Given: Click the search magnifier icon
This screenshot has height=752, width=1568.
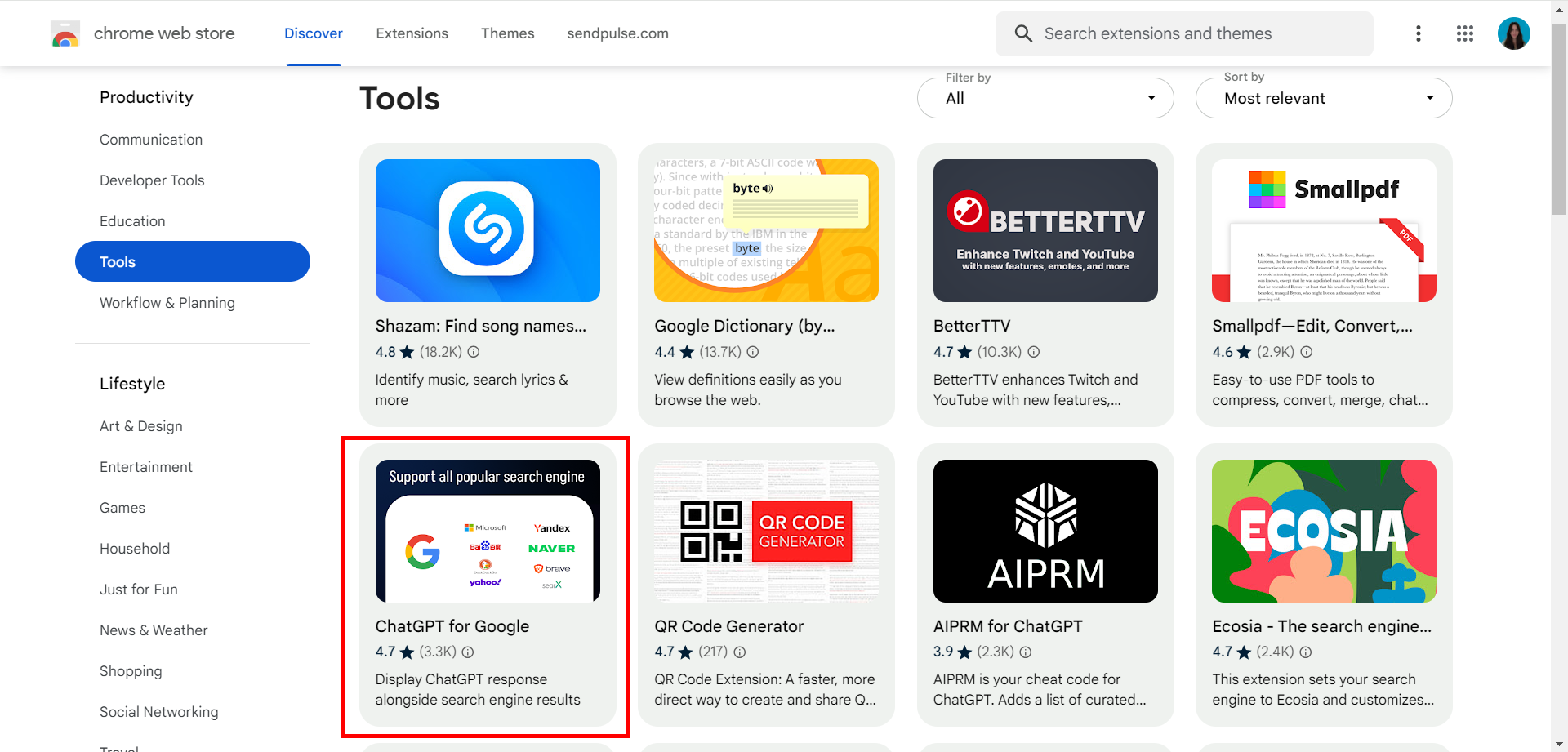Looking at the screenshot, I should pos(1023,33).
